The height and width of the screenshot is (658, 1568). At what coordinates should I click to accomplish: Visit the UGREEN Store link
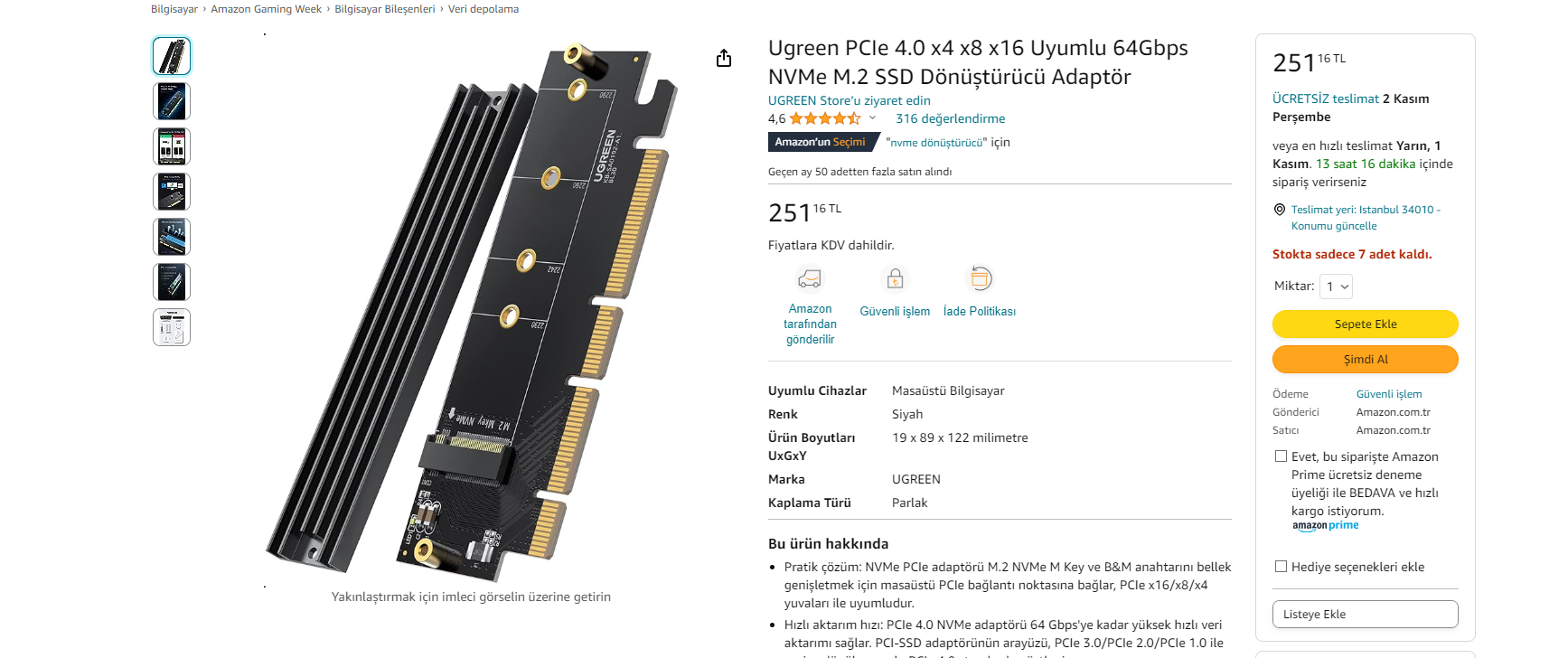click(x=849, y=100)
